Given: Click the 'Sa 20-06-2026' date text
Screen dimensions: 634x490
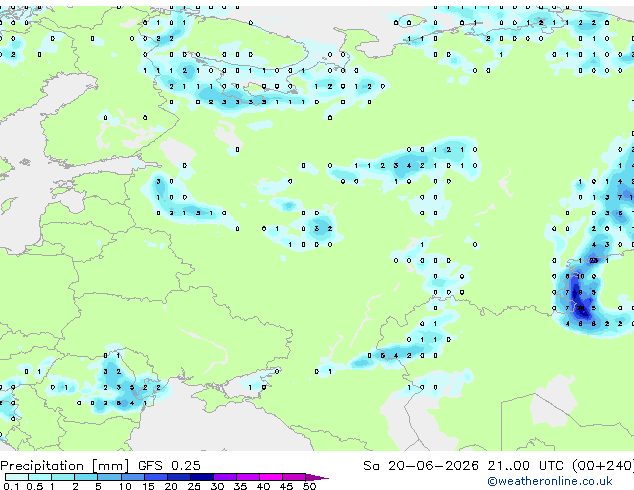Looking at the screenshot, I should coord(421,466).
